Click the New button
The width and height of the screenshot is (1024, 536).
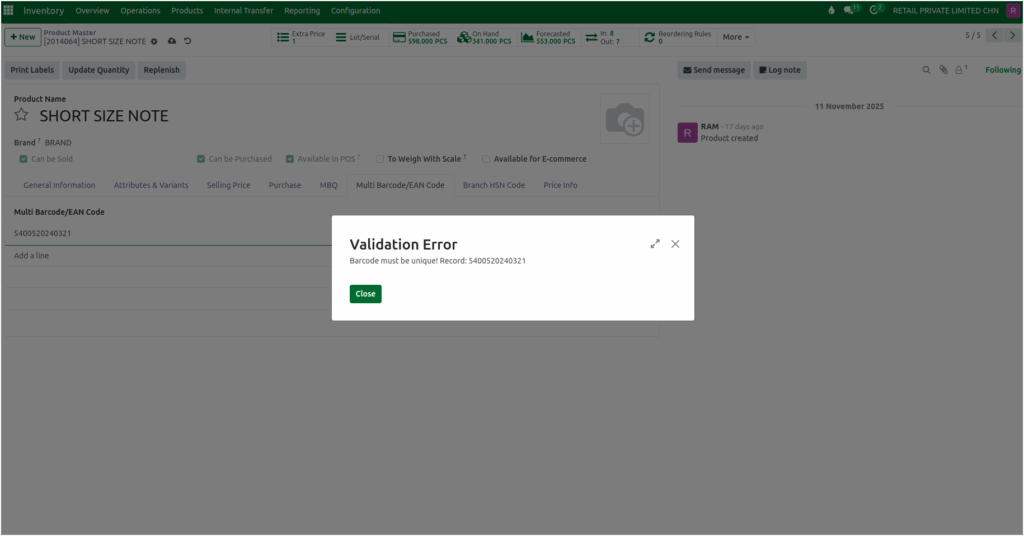23,37
